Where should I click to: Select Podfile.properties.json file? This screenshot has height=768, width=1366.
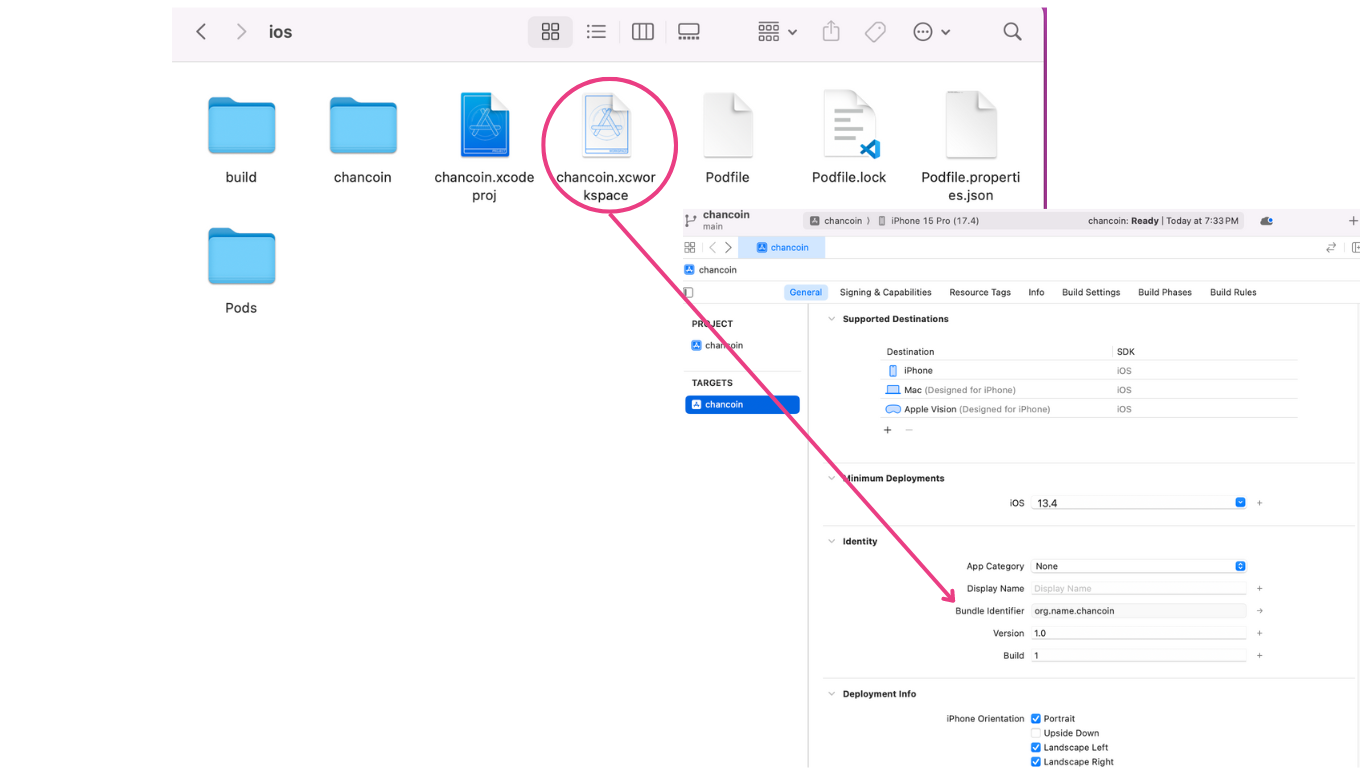pyautogui.click(x=971, y=125)
